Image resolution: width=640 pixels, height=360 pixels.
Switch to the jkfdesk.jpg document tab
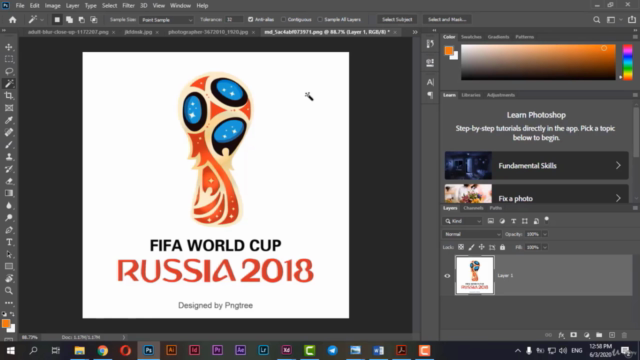138,32
